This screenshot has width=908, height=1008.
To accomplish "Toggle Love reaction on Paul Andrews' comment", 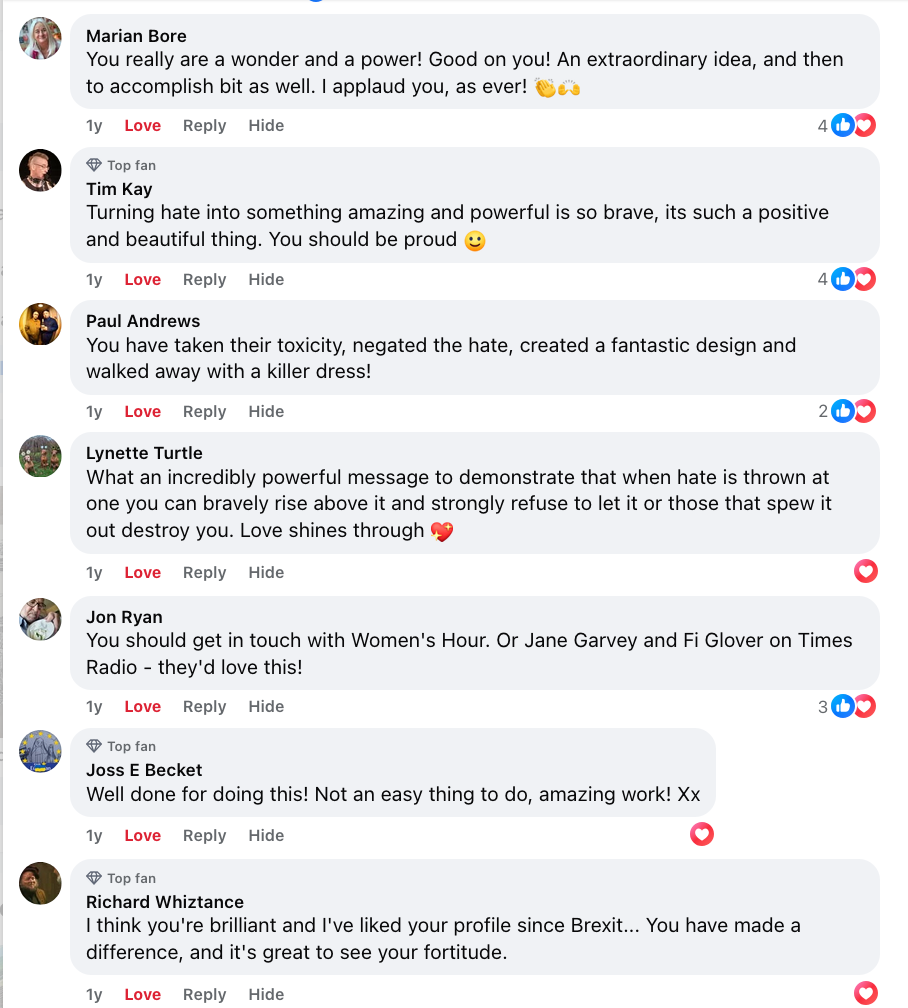I will tap(142, 412).
